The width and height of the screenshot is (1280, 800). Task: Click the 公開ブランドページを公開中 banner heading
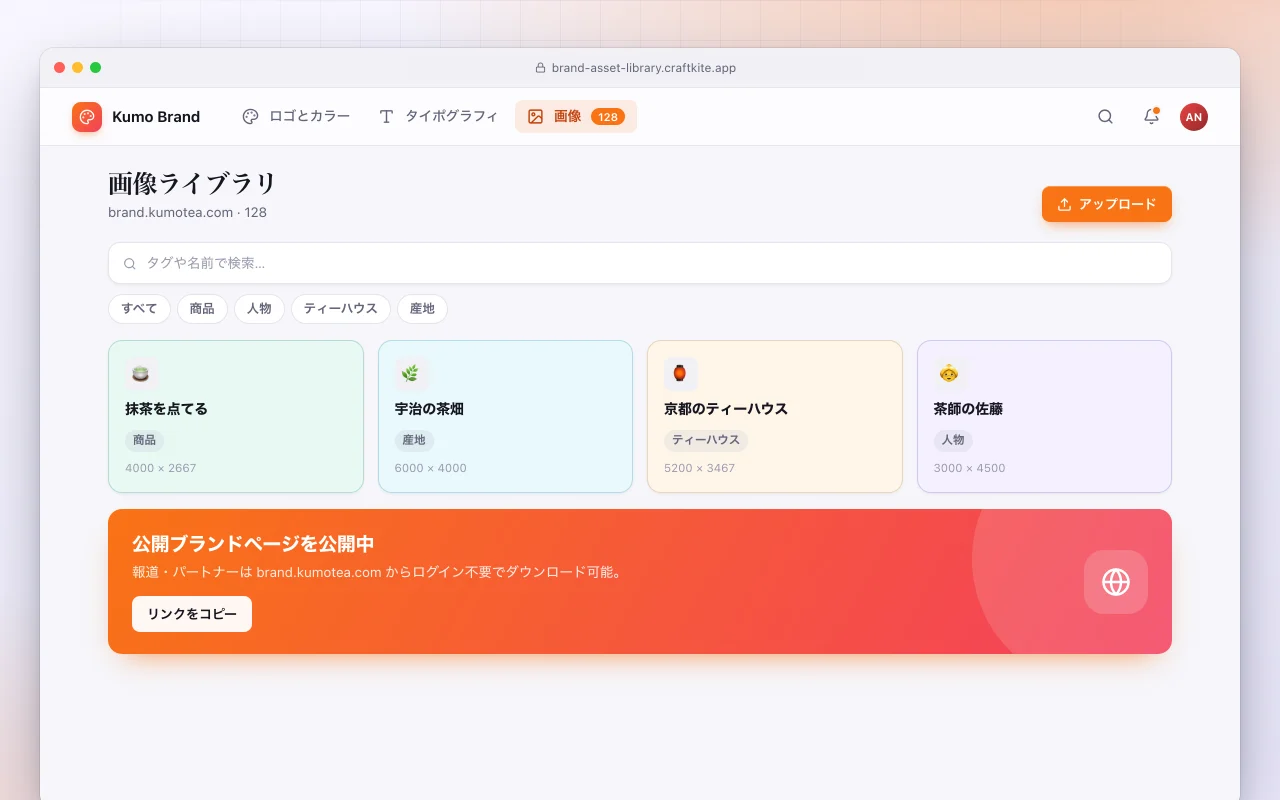[253, 544]
